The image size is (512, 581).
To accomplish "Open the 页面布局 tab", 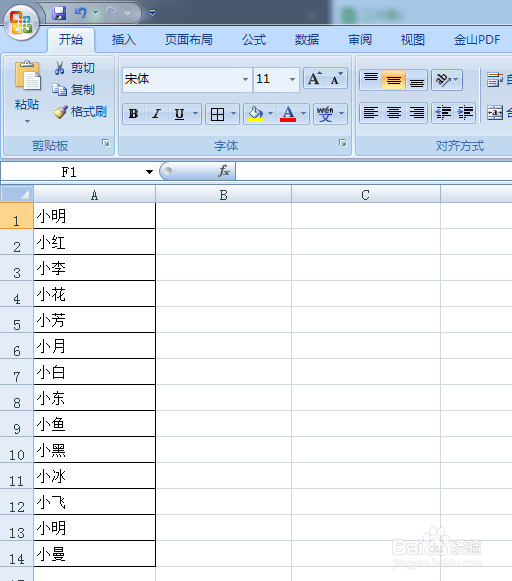I will coord(189,39).
